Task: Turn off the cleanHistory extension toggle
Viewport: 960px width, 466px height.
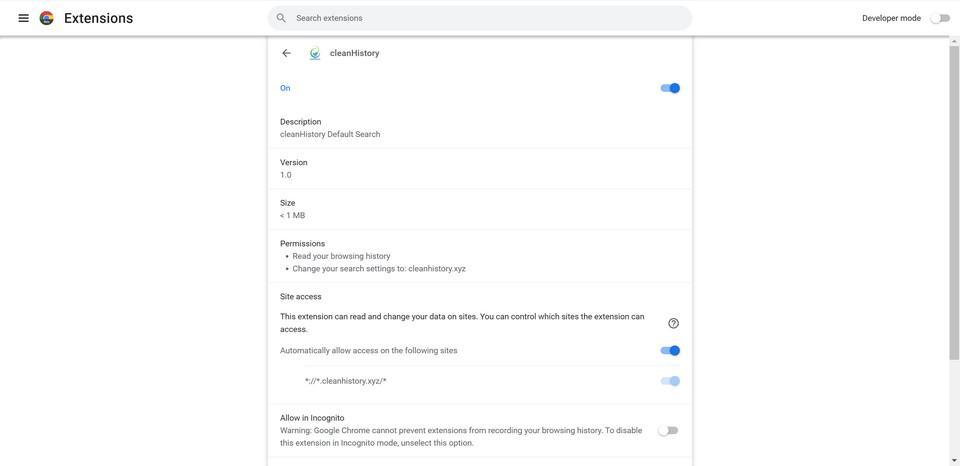Action: click(x=670, y=88)
